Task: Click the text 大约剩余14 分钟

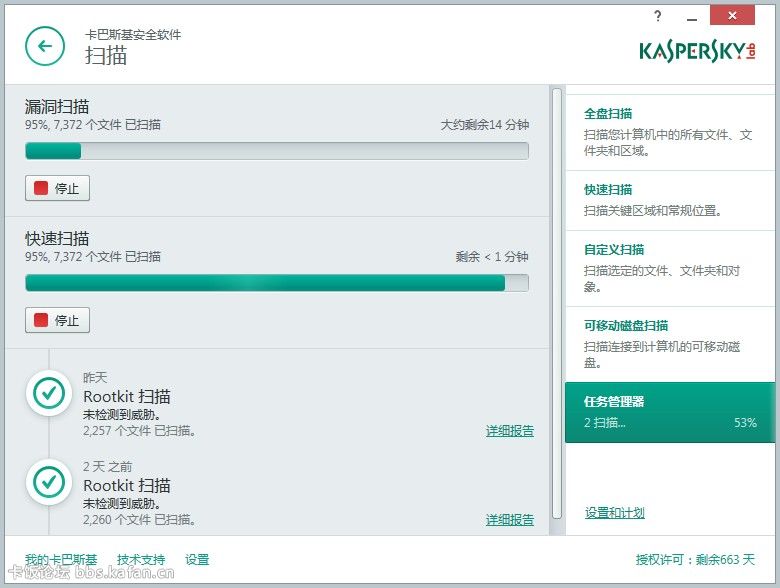Action: click(x=485, y=125)
